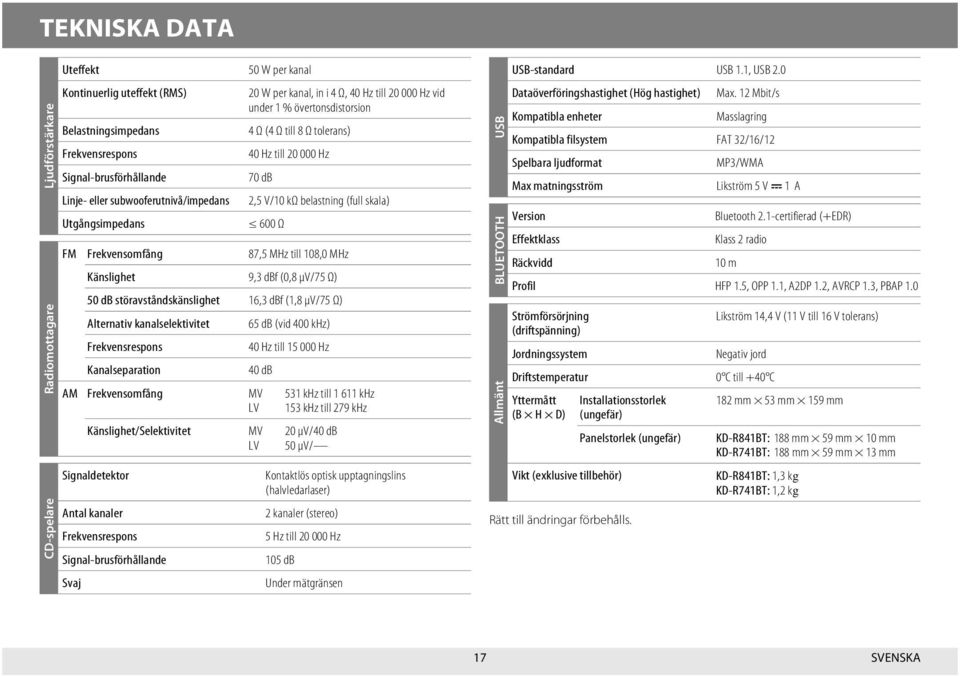Viewport: 960px width, 676px height.
Task: Click the page number 17
Action: (480, 658)
